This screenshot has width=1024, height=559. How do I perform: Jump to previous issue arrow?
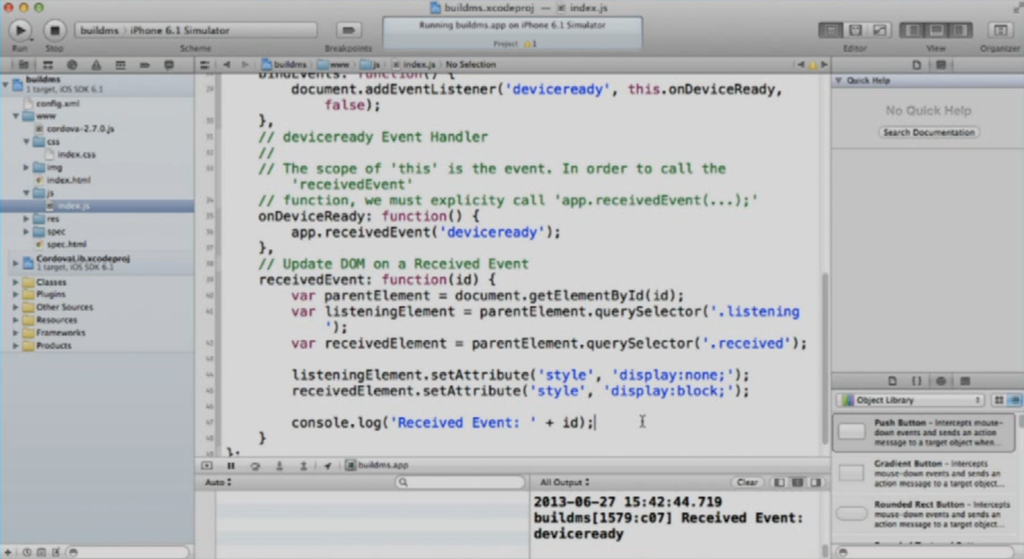(801, 65)
